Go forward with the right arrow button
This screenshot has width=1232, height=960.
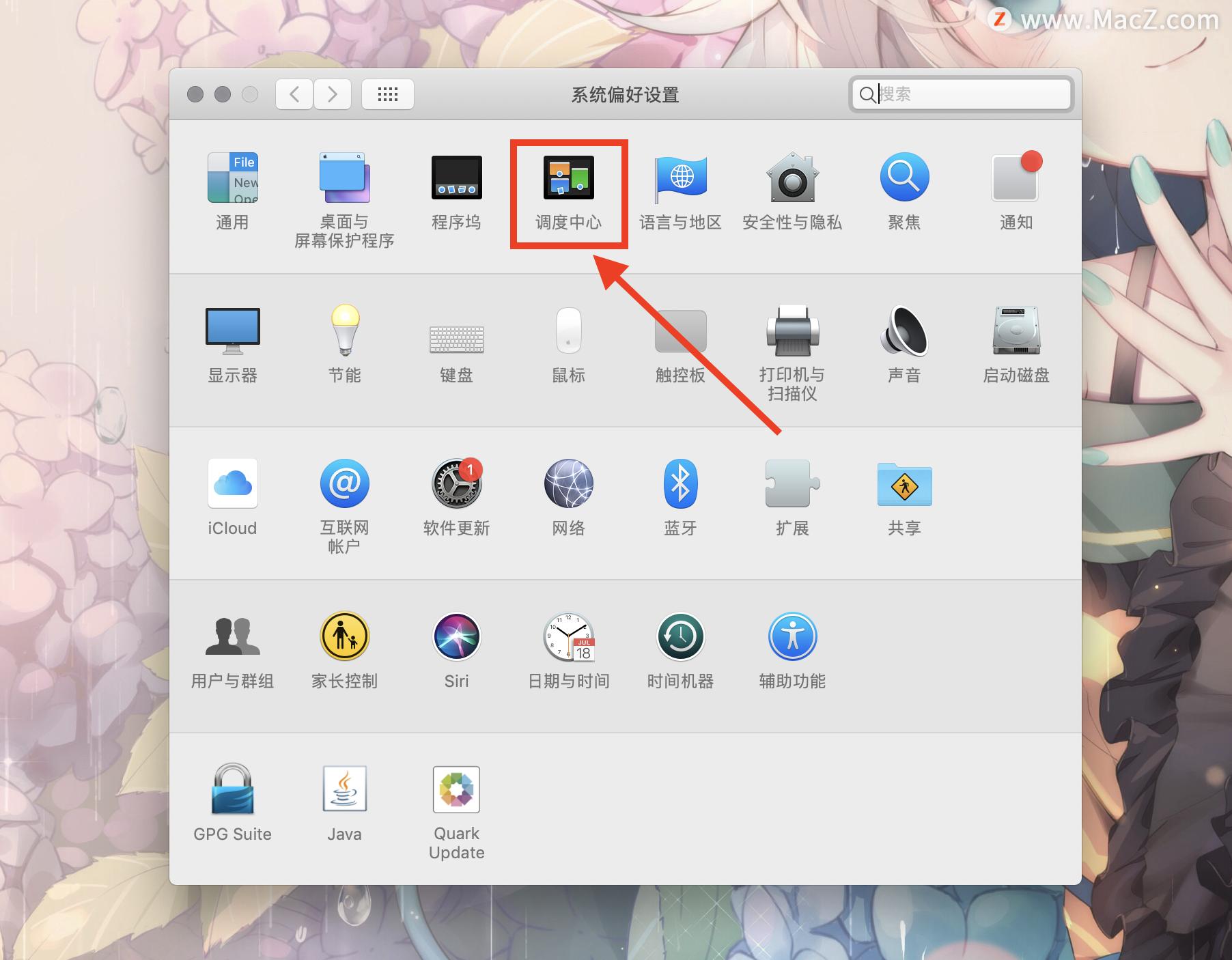pyautogui.click(x=333, y=94)
